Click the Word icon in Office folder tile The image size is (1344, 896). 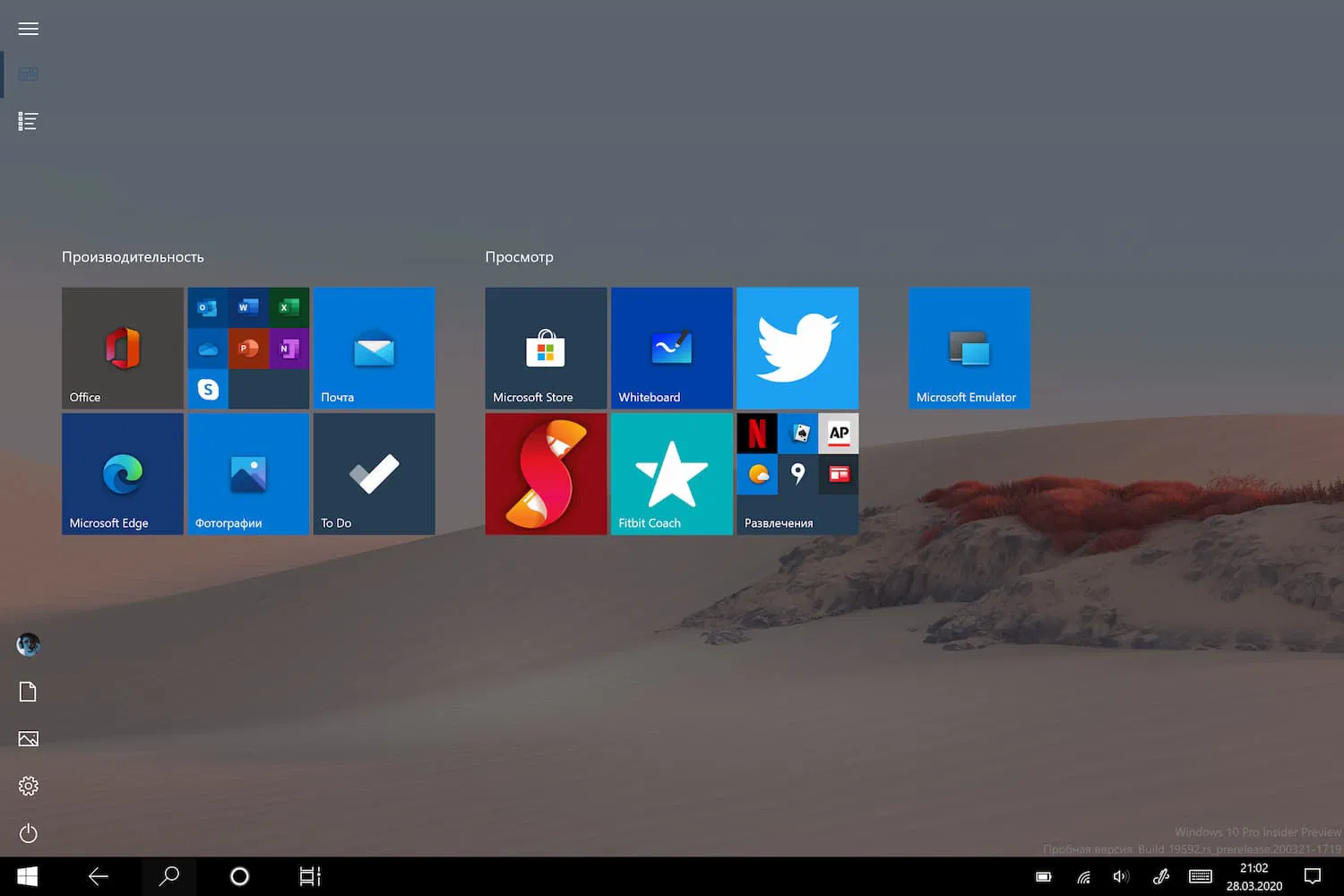248,307
